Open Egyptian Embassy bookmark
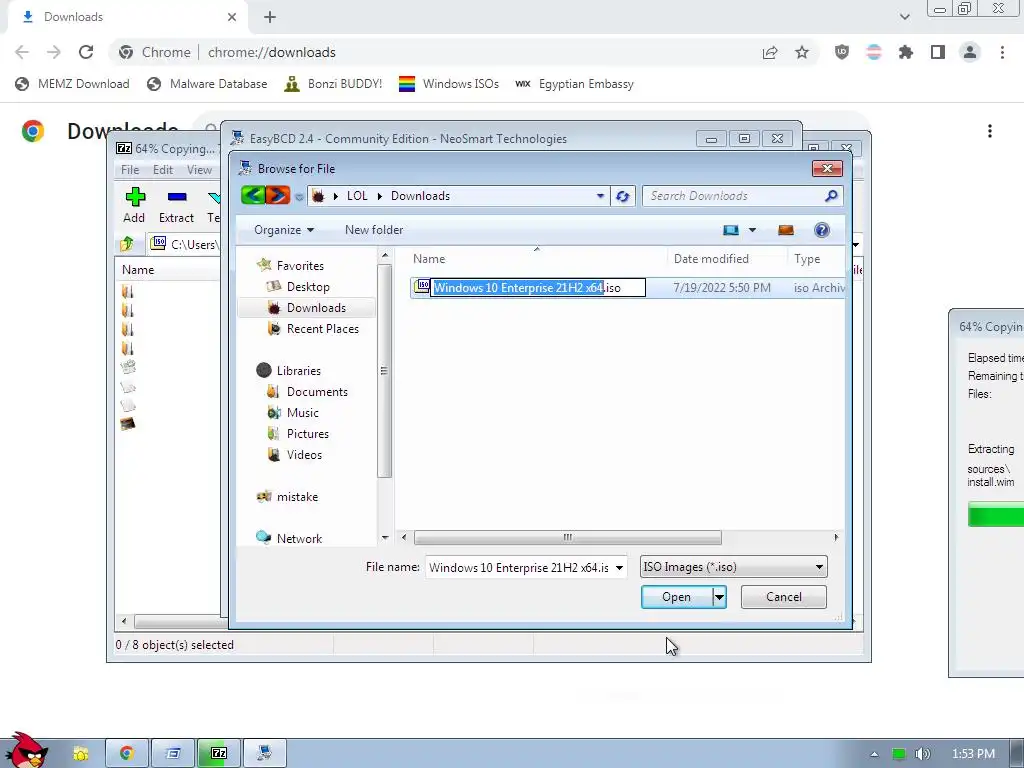The width and height of the screenshot is (1024, 768). point(575,84)
